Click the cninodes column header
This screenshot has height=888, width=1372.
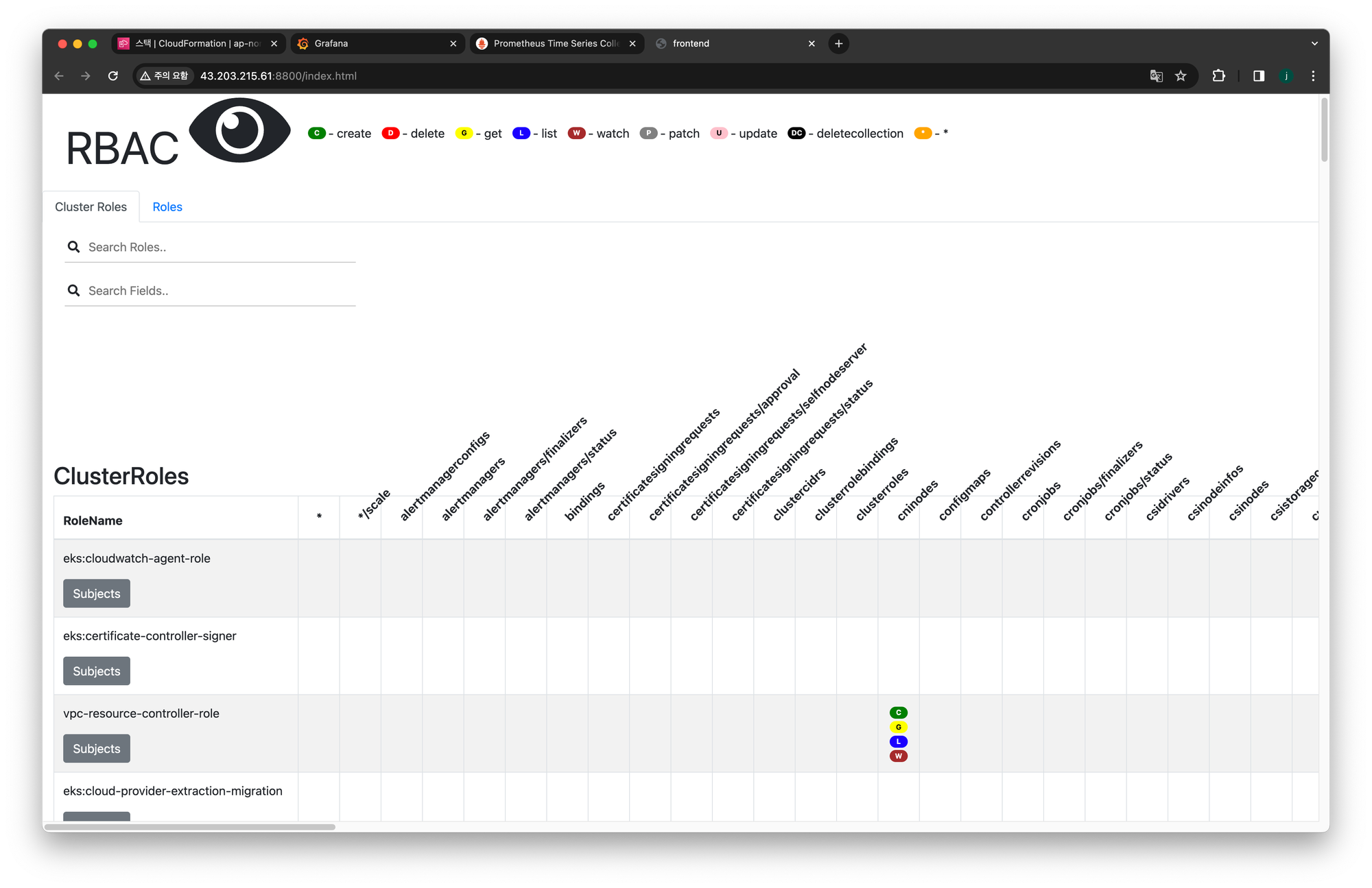(x=917, y=501)
